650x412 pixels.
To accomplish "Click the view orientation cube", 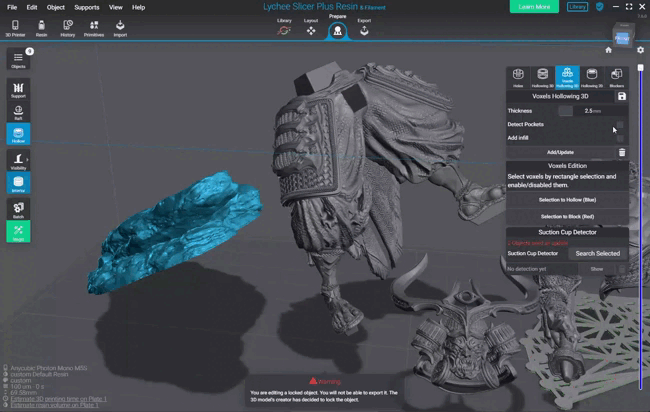I will coord(622,37).
